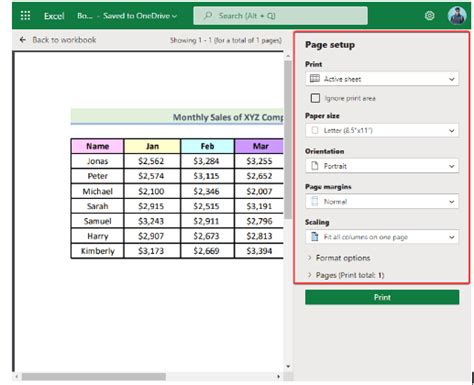This screenshot has height=385, width=474.
Task: Click the back arrow icon
Action: (x=22, y=40)
